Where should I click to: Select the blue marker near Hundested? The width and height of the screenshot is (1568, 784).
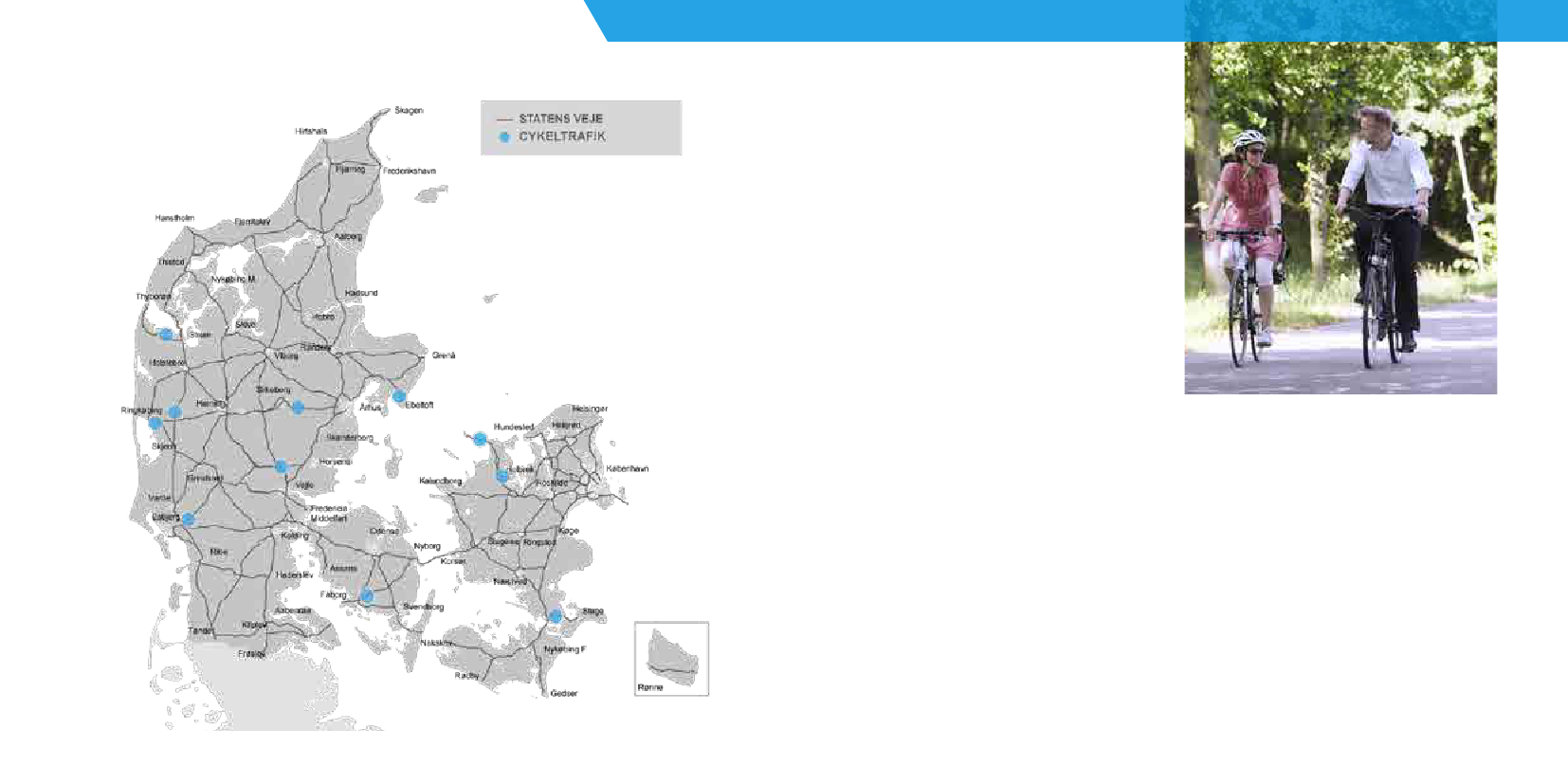[x=481, y=439]
